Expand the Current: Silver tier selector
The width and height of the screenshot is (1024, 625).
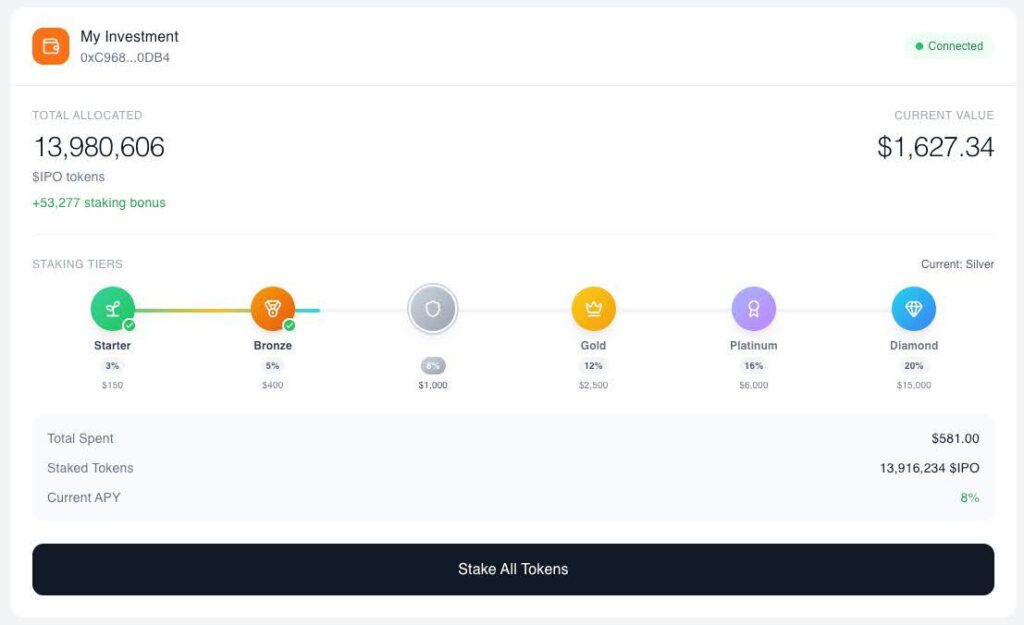coord(958,264)
